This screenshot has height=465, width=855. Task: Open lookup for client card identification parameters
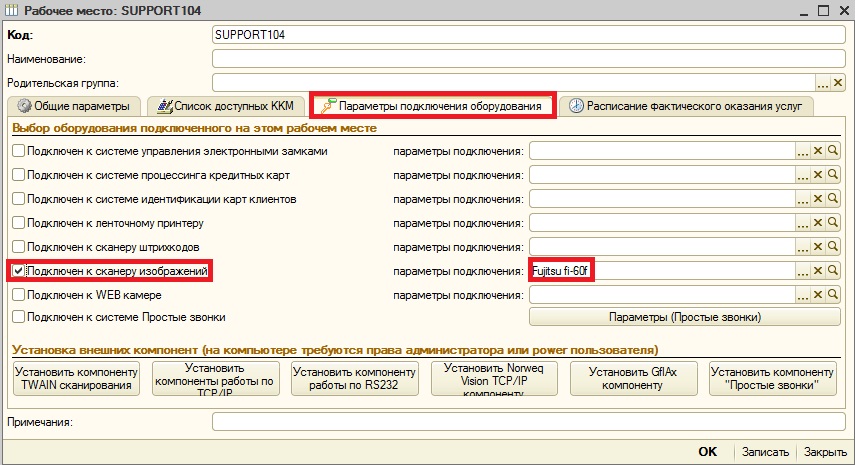[x=833, y=199]
